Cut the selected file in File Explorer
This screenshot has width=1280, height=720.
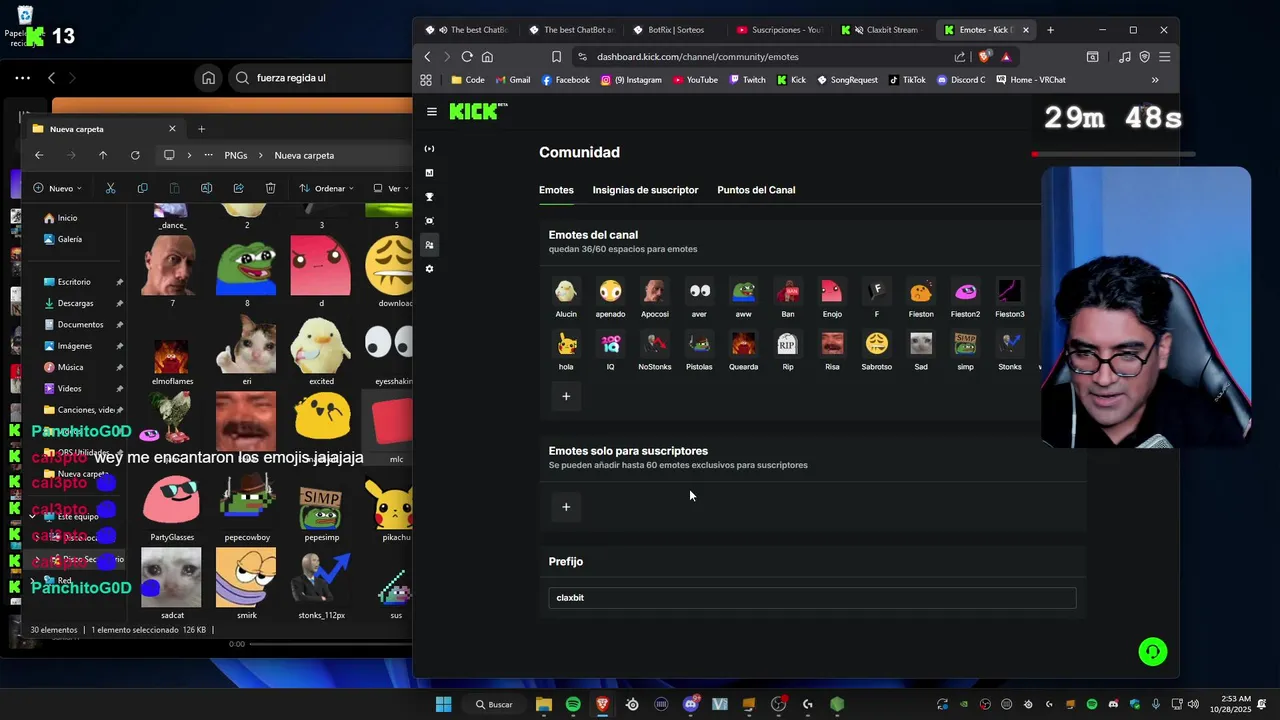[110, 188]
